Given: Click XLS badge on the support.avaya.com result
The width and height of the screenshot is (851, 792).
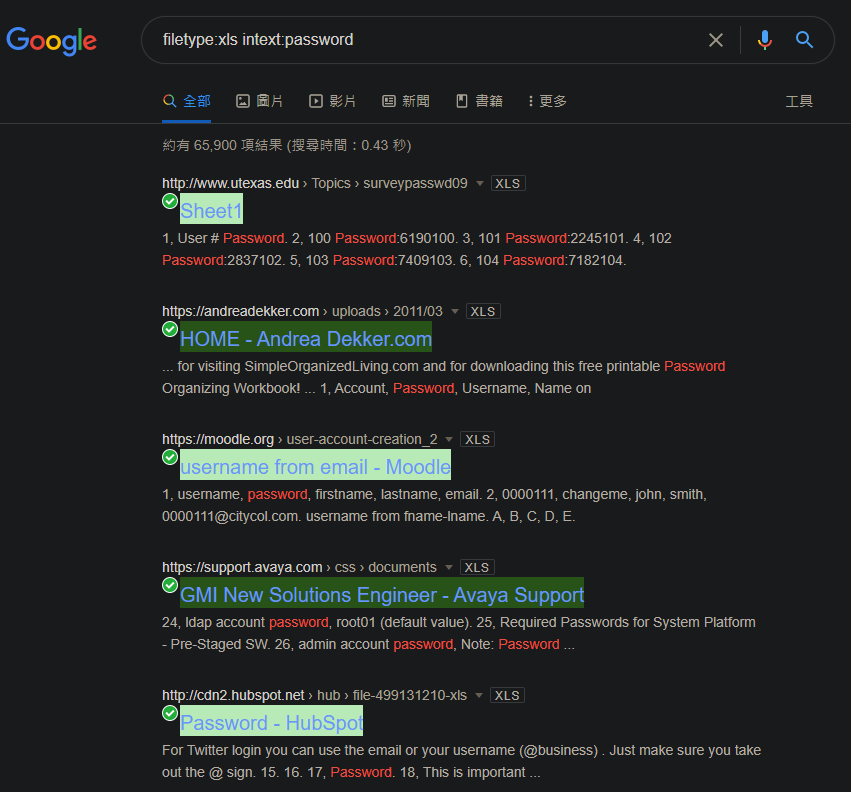Looking at the screenshot, I should (477, 568).
